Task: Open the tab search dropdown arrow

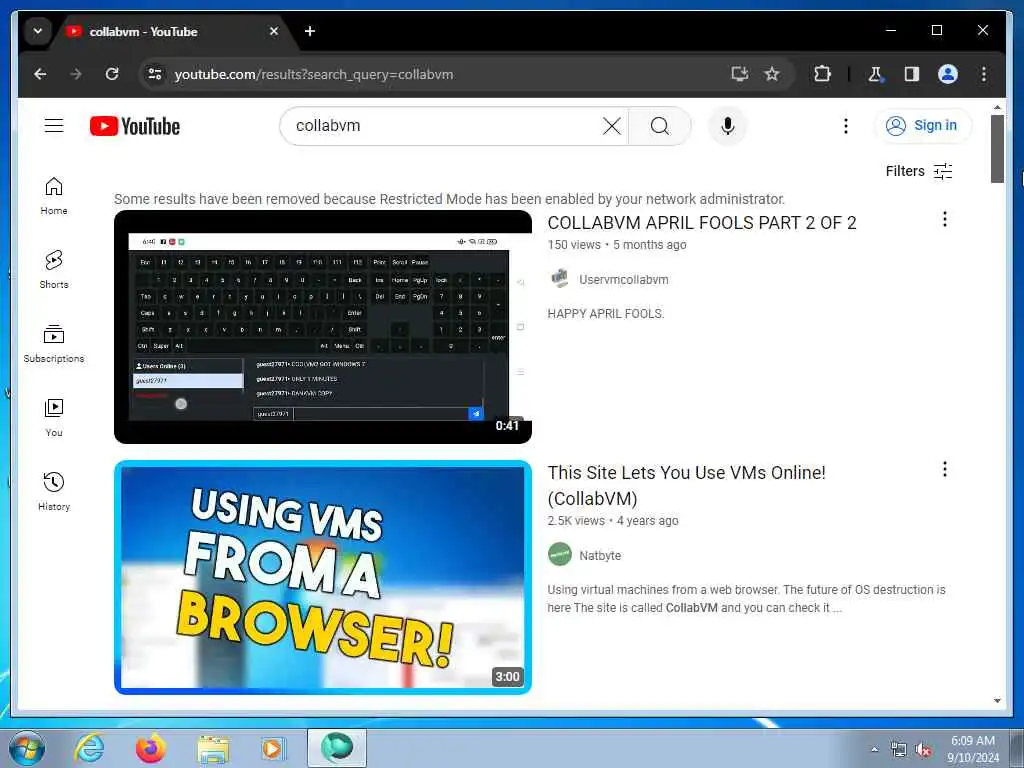Action: click(38, 31)
